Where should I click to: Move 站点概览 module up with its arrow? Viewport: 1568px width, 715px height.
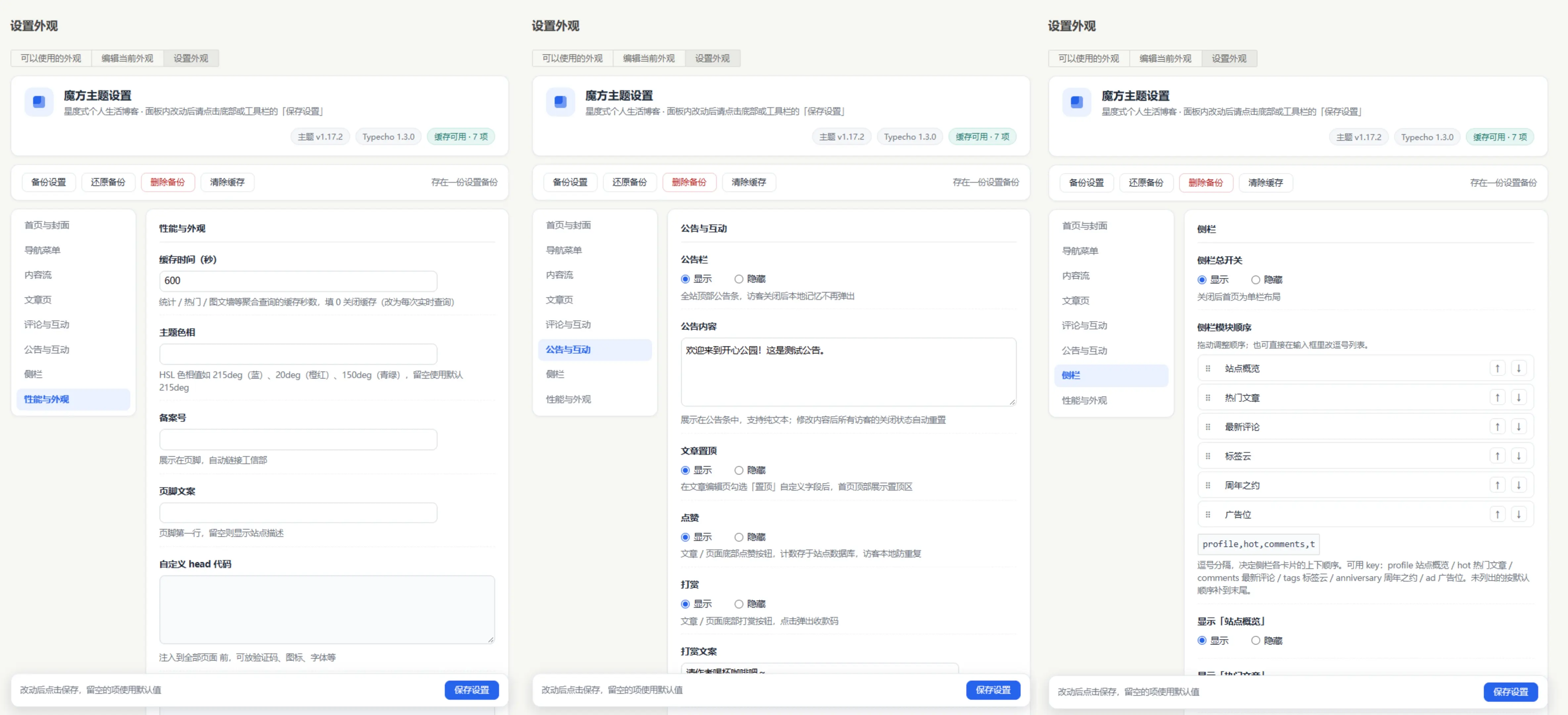pos(1497,368)
